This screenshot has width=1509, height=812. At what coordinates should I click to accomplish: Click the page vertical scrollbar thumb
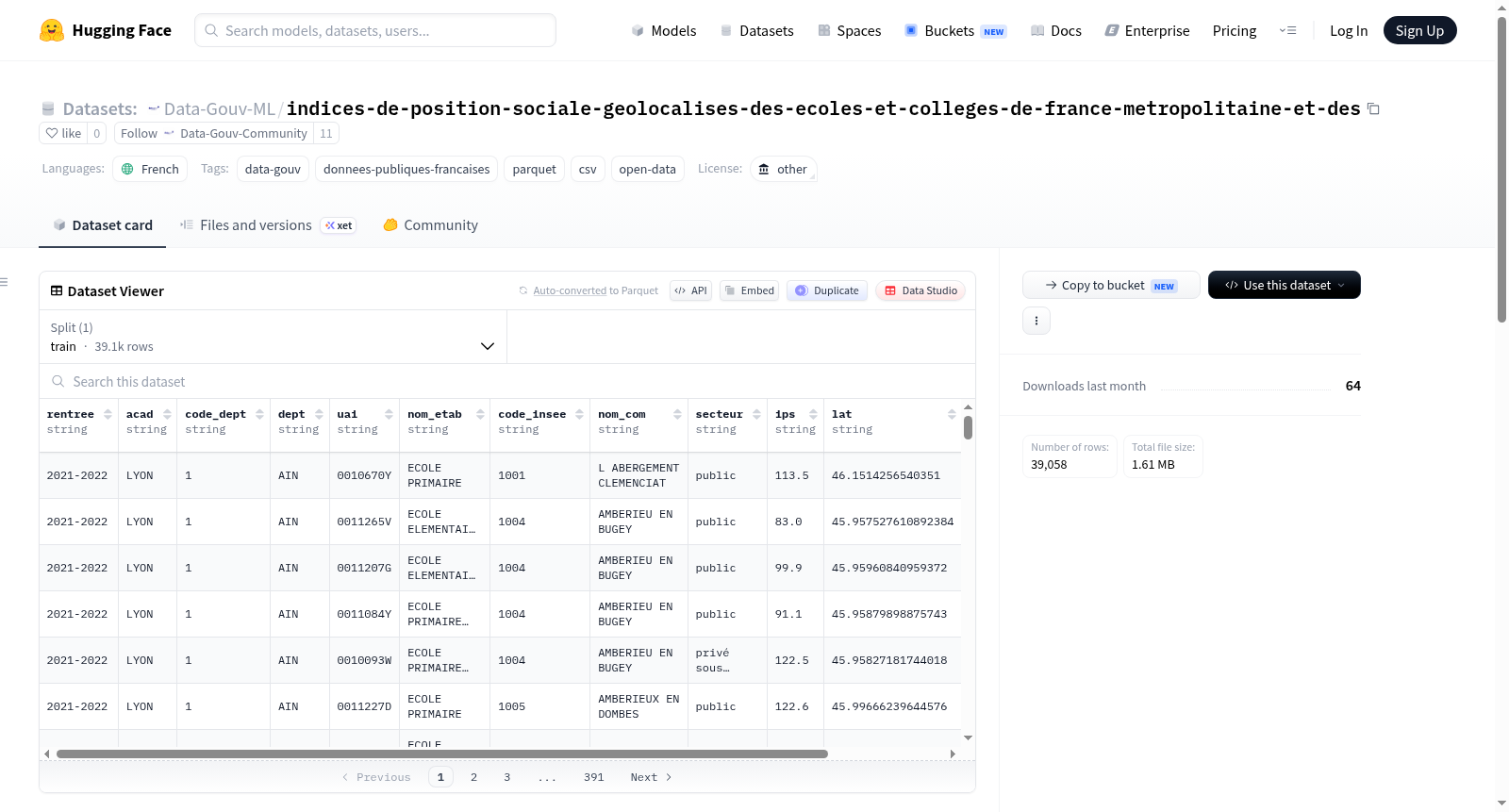pos(1501,170)
